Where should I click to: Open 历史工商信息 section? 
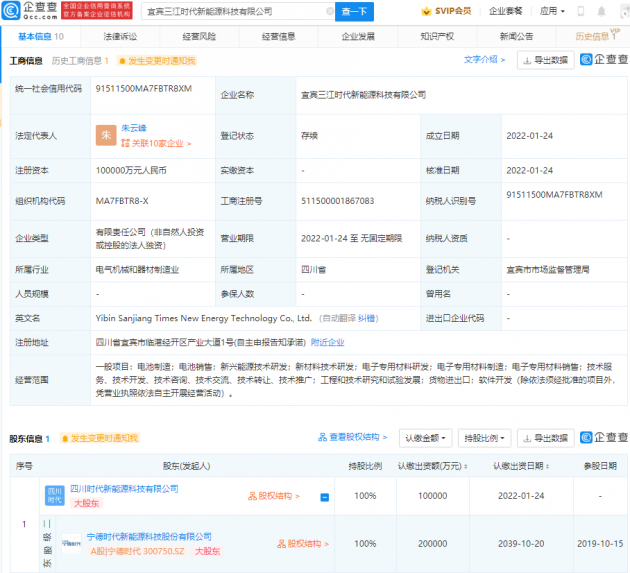pyautogui.click(x=80, y=61)
